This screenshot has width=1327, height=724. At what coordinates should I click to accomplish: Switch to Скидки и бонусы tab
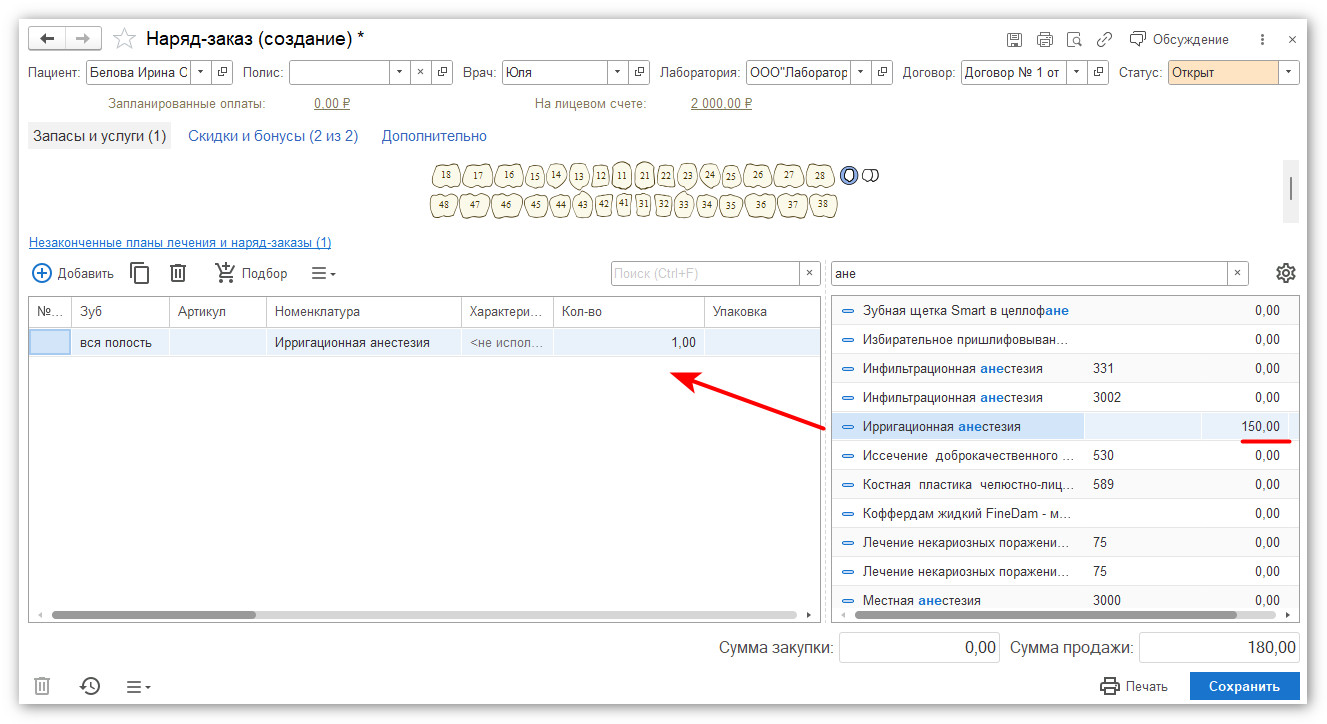pyautogui.click(x=273, y=136)
